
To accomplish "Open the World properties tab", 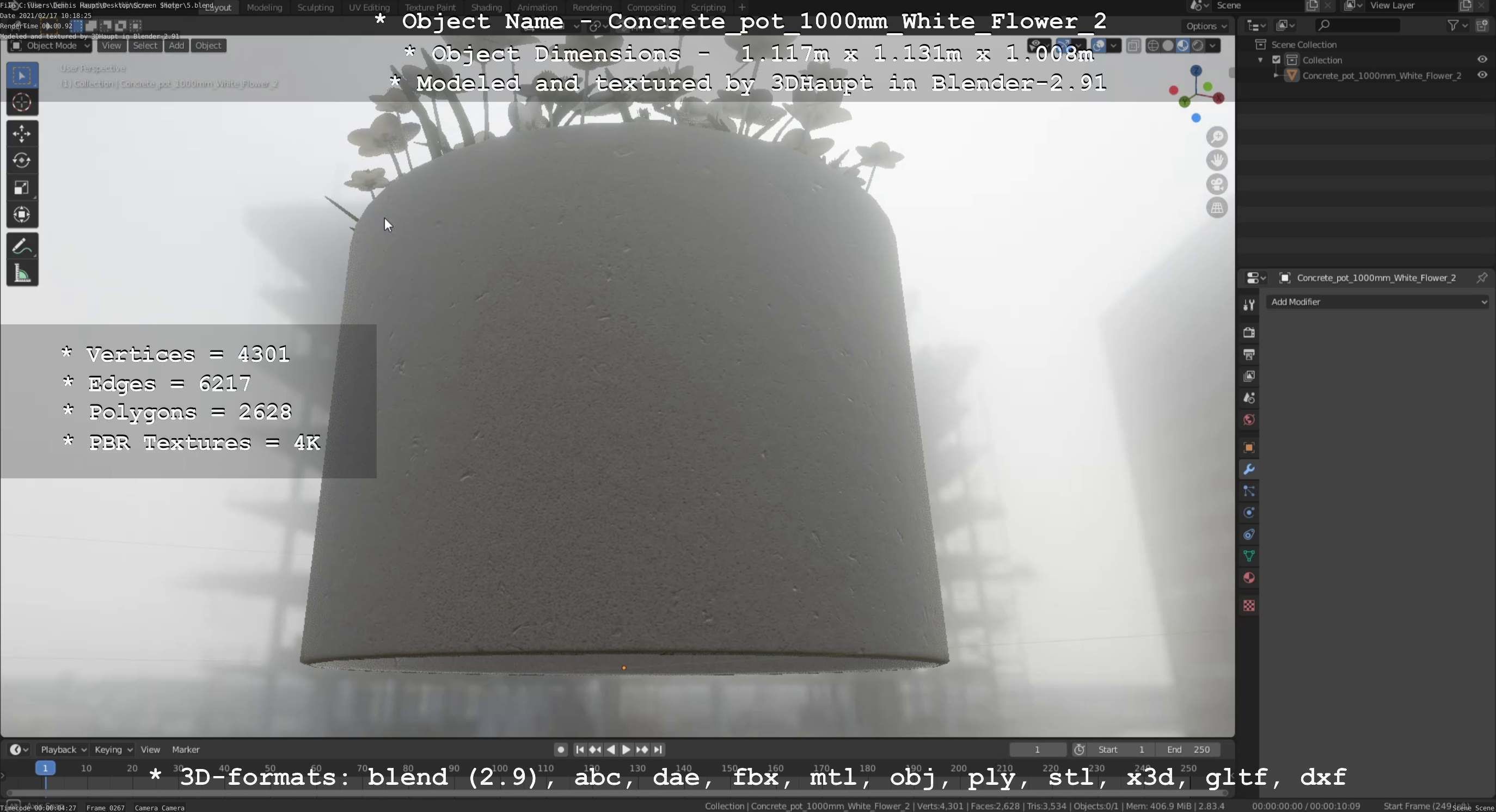I will [1249, 420].
